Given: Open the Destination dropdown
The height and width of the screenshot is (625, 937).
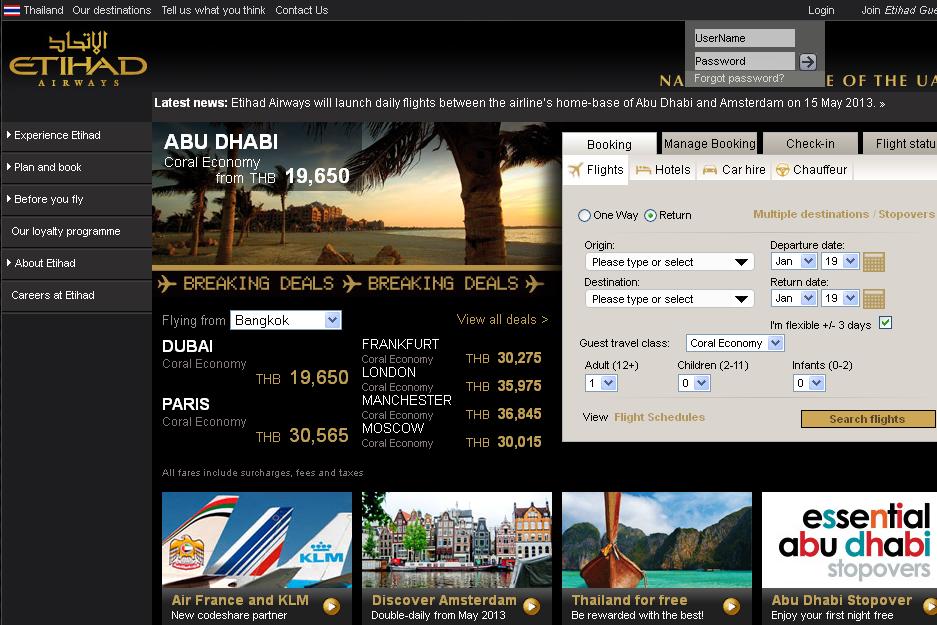Looking at the screenshot, I should (x=669, y=299).
